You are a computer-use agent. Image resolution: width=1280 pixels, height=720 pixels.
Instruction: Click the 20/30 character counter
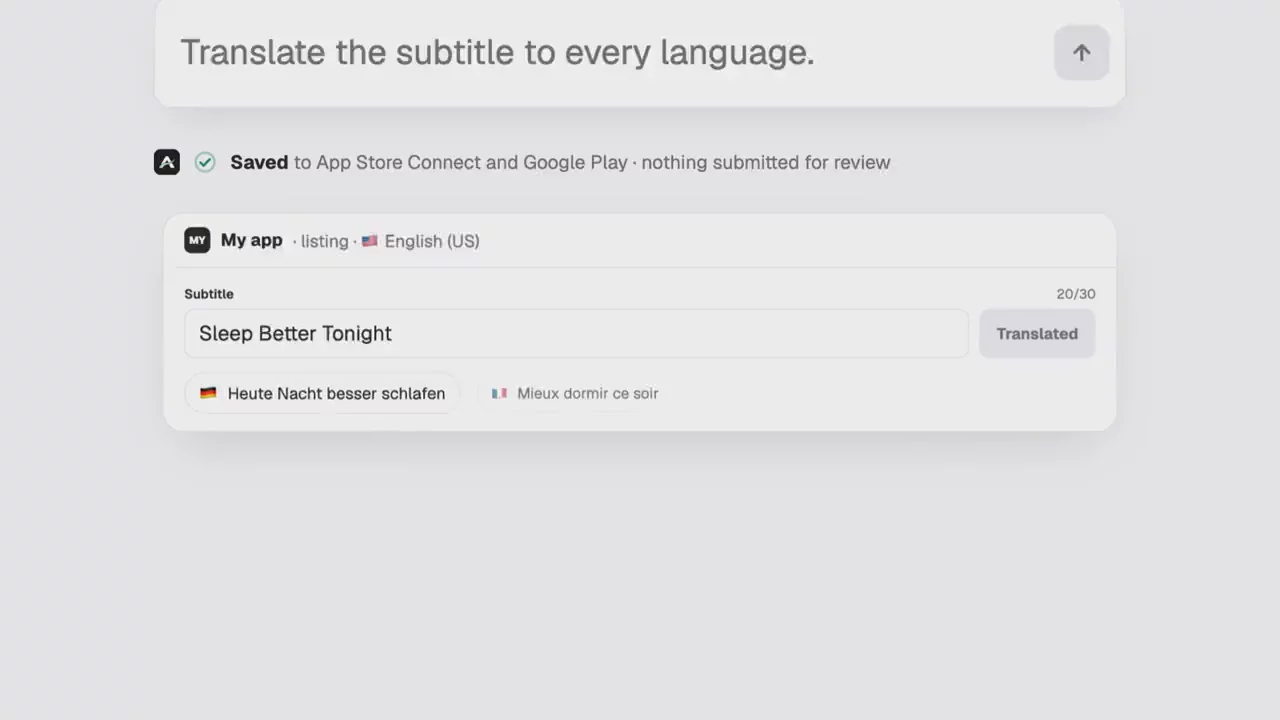1076,294
